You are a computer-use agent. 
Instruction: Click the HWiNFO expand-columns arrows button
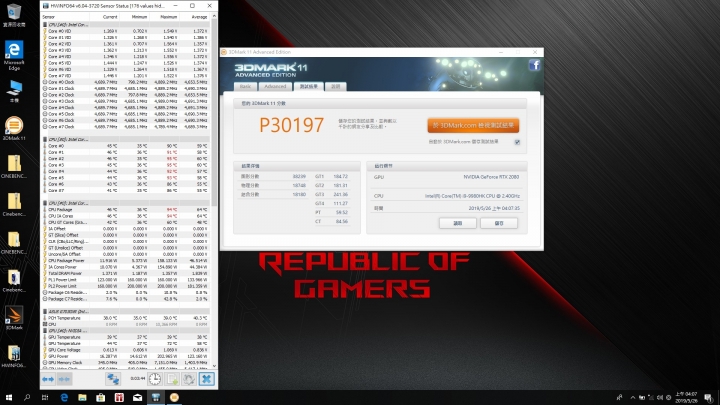coord(48,379)
